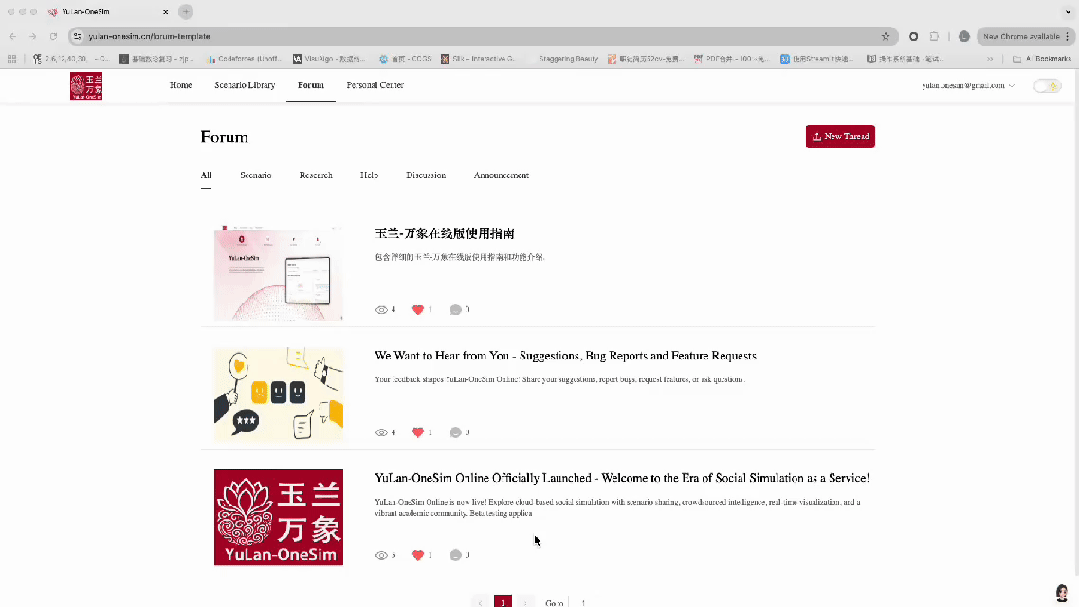Click views eye icon on first thread
This screenshot has height=607, width=1079.
tap(381, 310)
